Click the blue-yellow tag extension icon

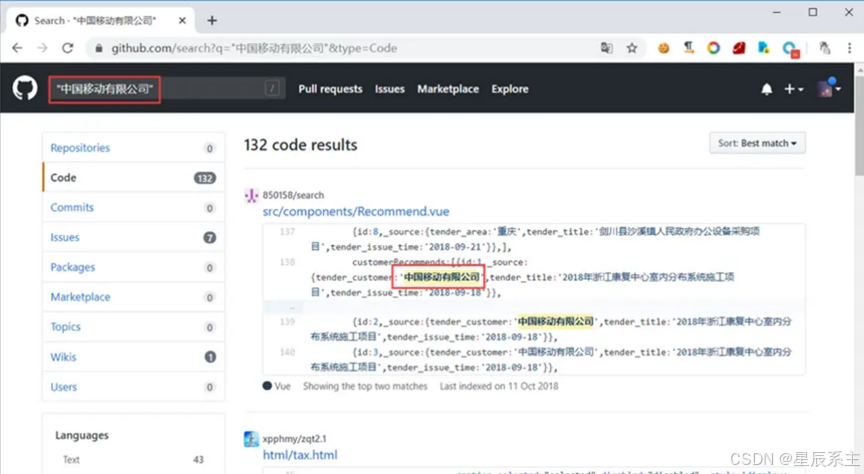[x=764, y=48]
